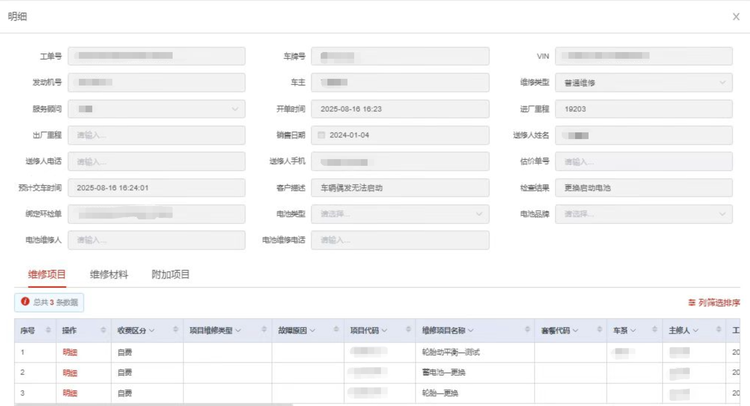This screenshot has width=750, height=406.
Task: Click the calendar icon in 销售日期 field
Action: [x=321, y=135]
